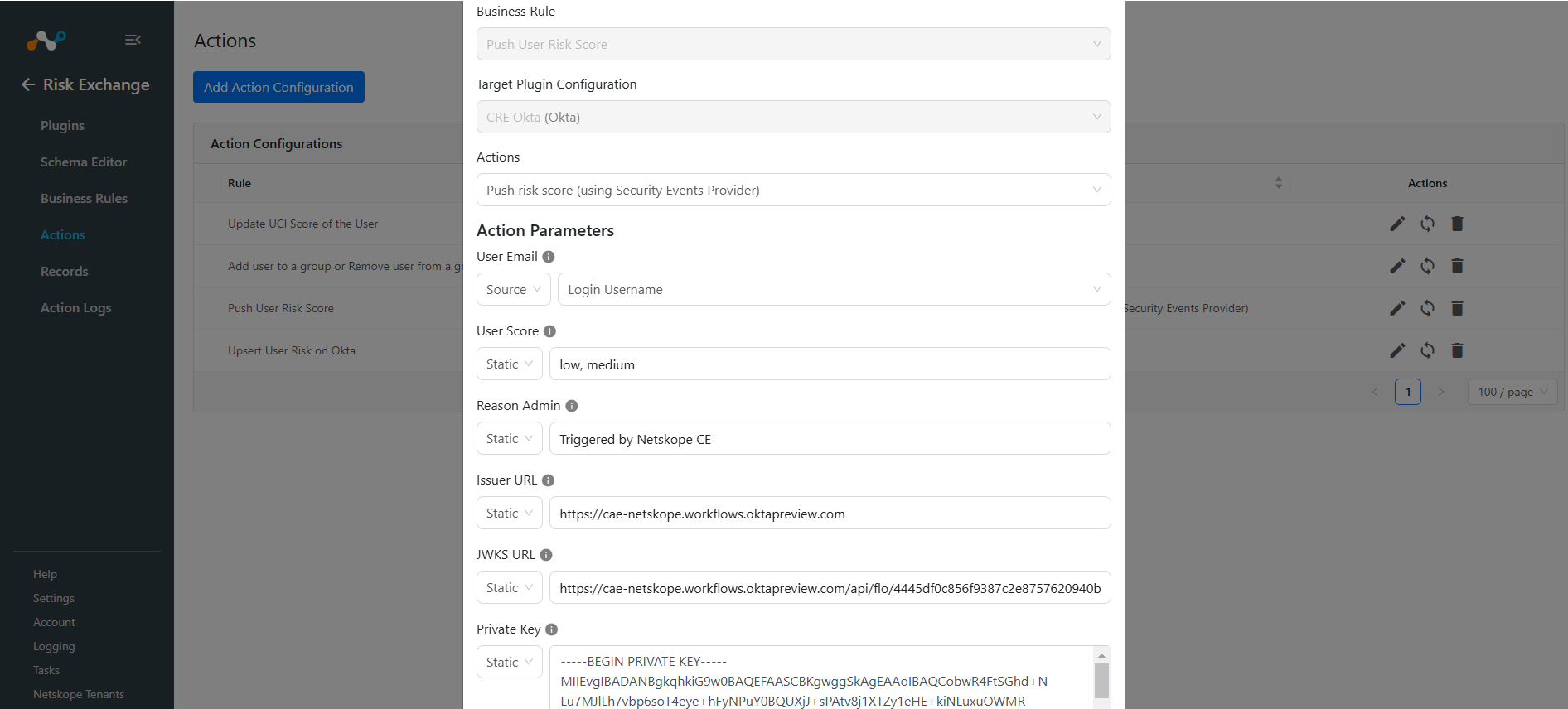Click the Reason Admin text field
Screen dimensions: 1568x709
pyautogui.click(x=830, y=438)
